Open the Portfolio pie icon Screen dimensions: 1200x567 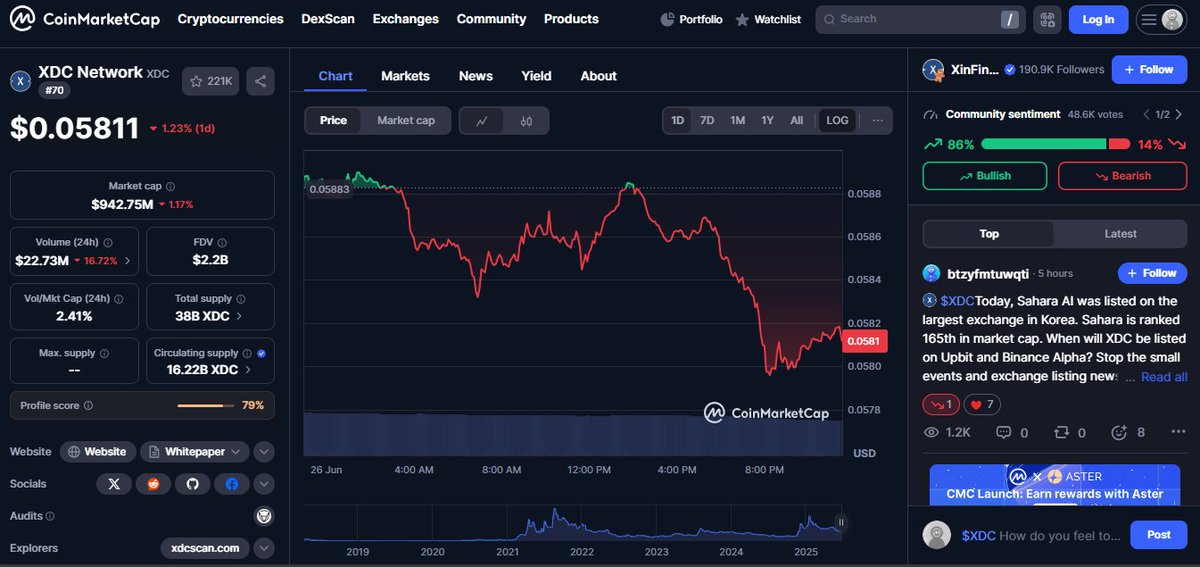(x=668, y=19)
